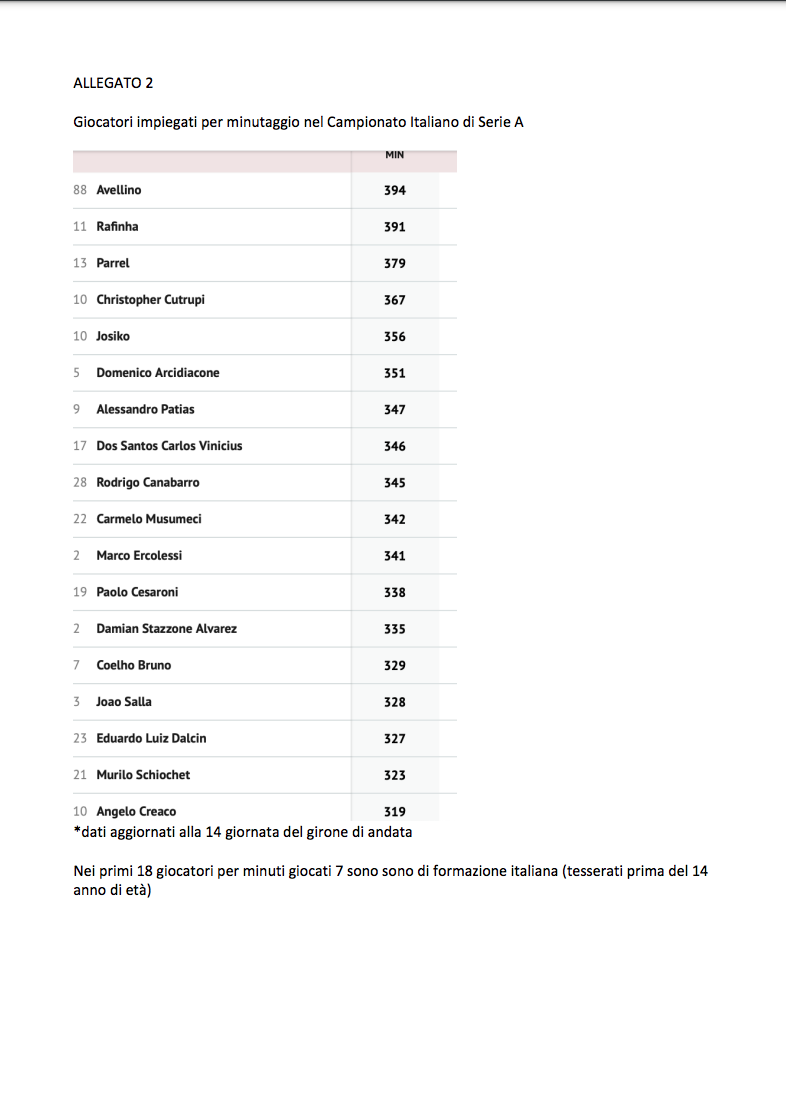Click the 'dati aggiornati' footnote line
This screenshot has width=786, height=1096.
click(x=243, y=832)
